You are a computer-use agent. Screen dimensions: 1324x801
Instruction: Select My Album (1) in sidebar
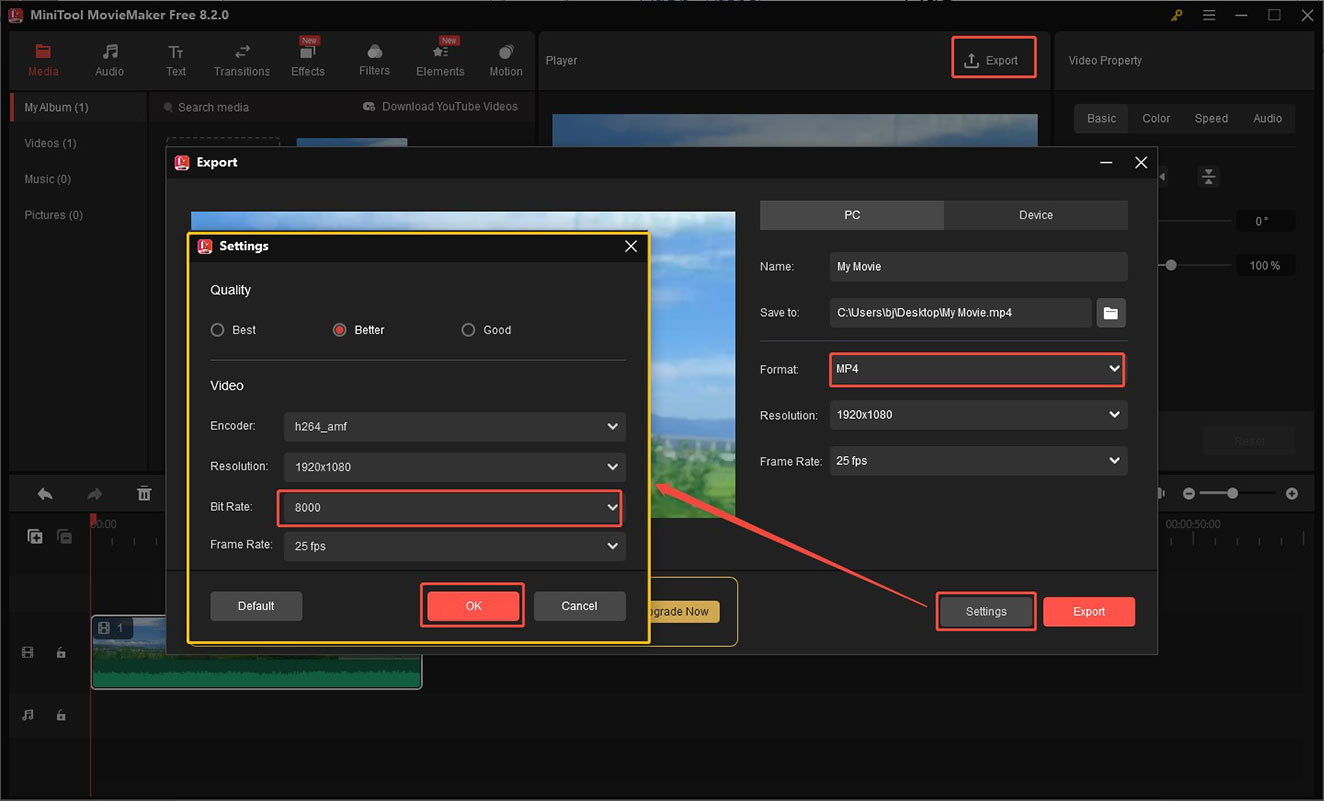point(78,107)
